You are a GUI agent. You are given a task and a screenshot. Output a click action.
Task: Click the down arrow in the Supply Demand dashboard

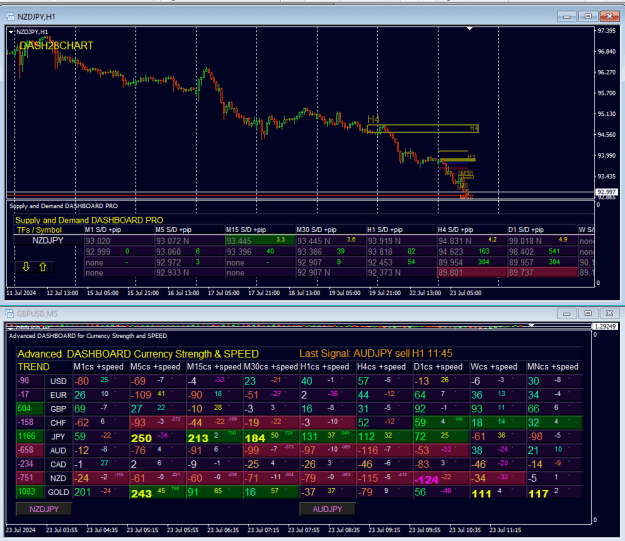(x=26, y=267)
